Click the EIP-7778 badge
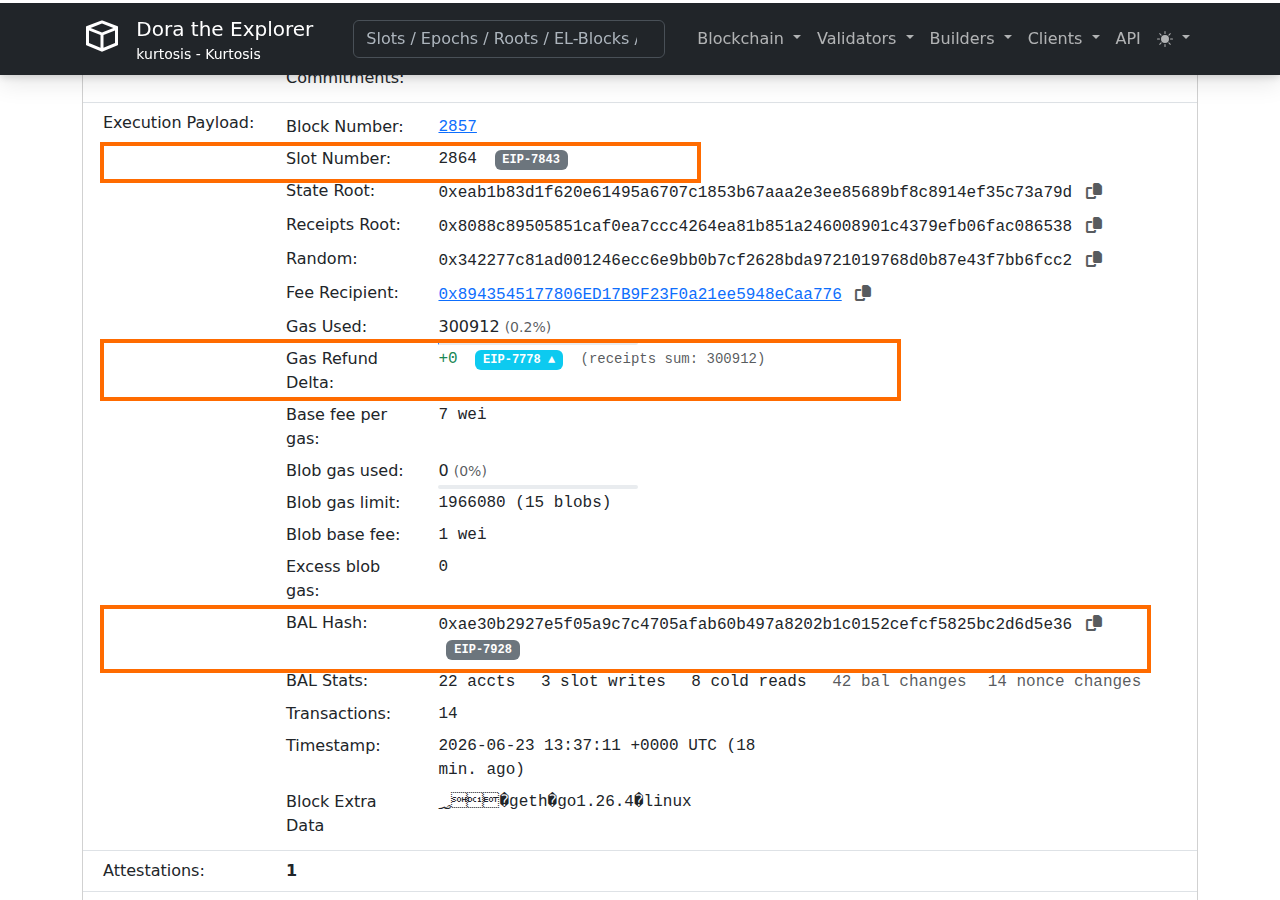The height and width of the screenshot is (900, 1280). tap(519, 359)
